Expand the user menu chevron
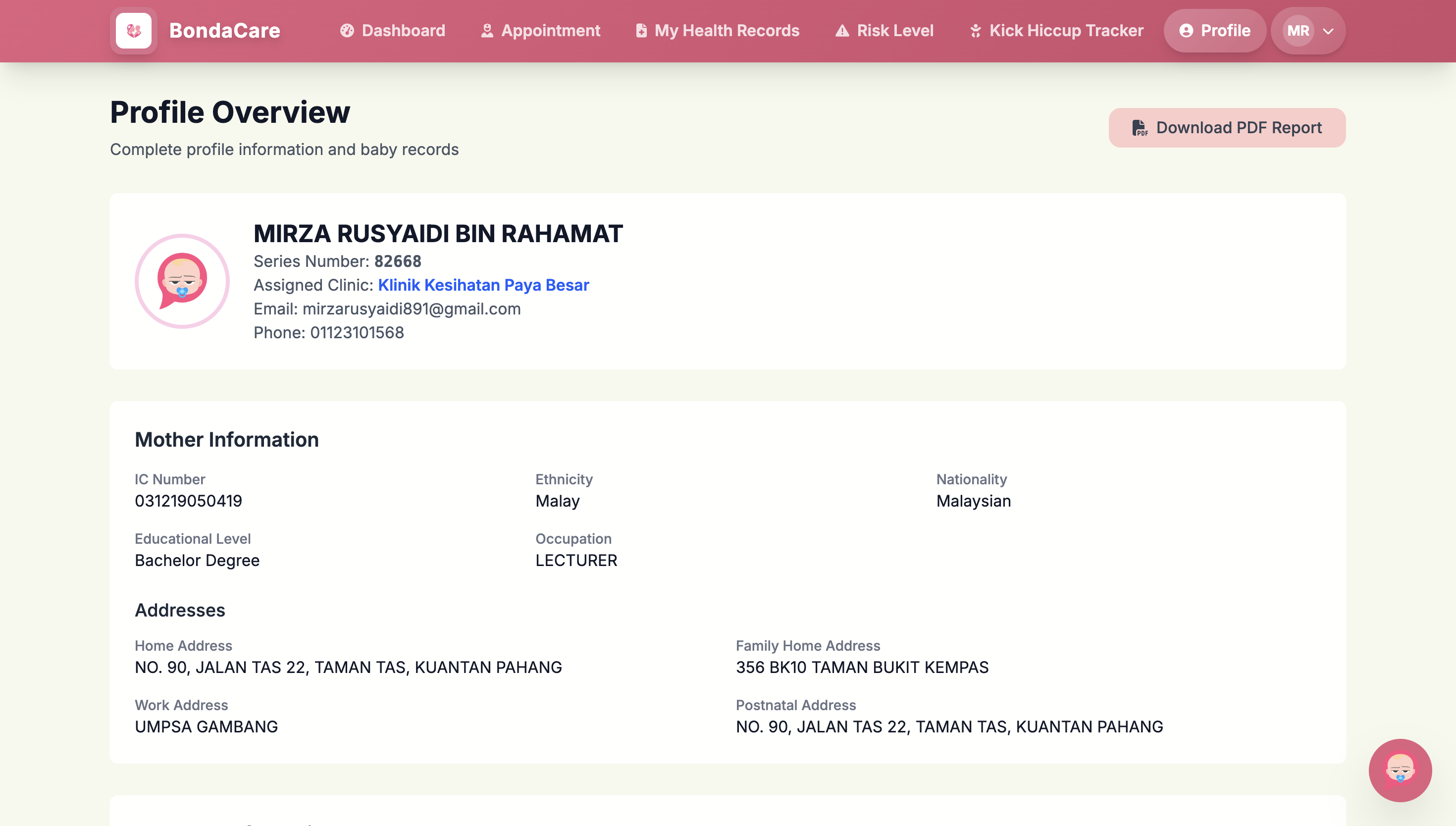The image size is (1456, 826). coord(1328,31)
